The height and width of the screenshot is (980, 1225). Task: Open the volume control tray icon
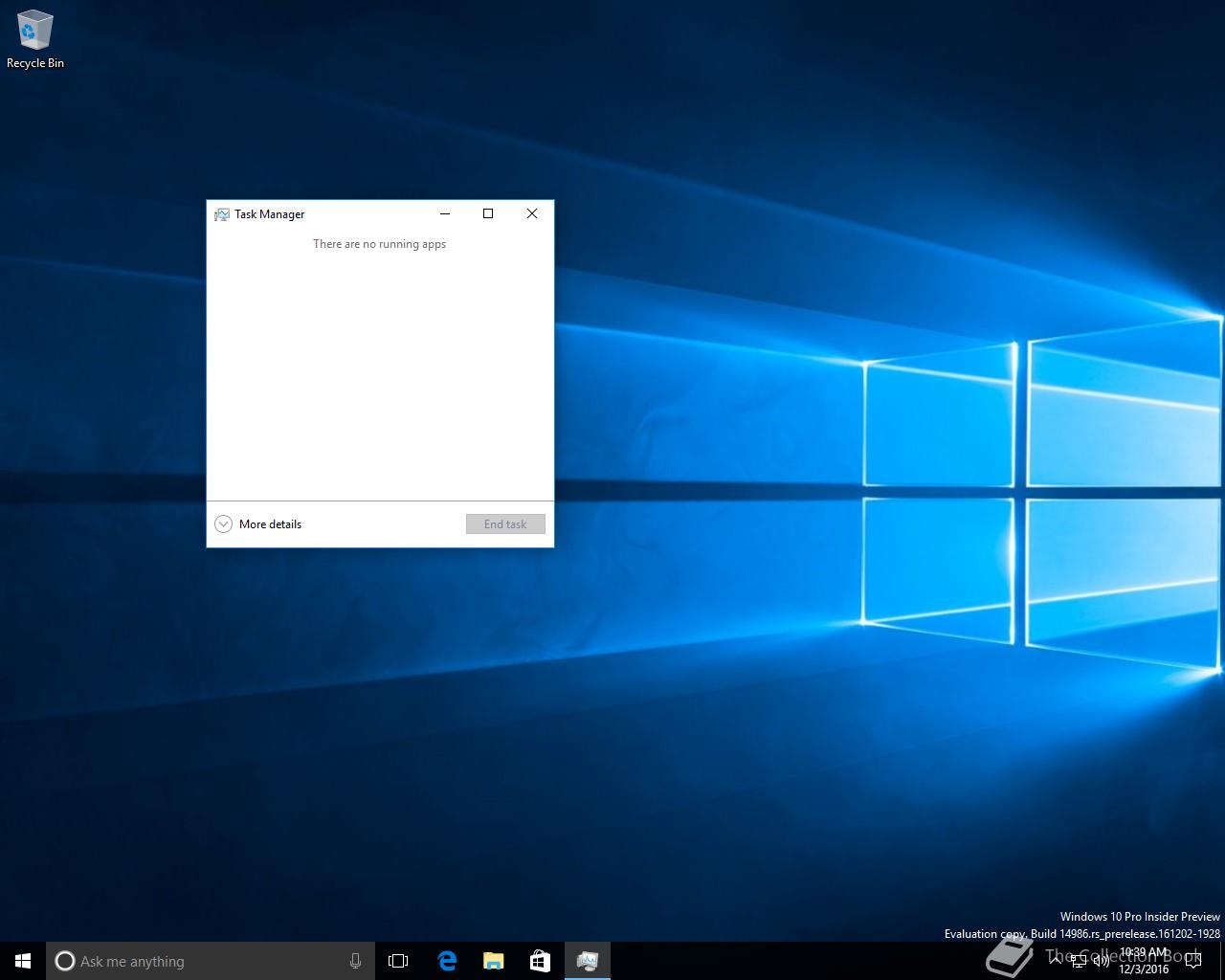click(1101, 962)
